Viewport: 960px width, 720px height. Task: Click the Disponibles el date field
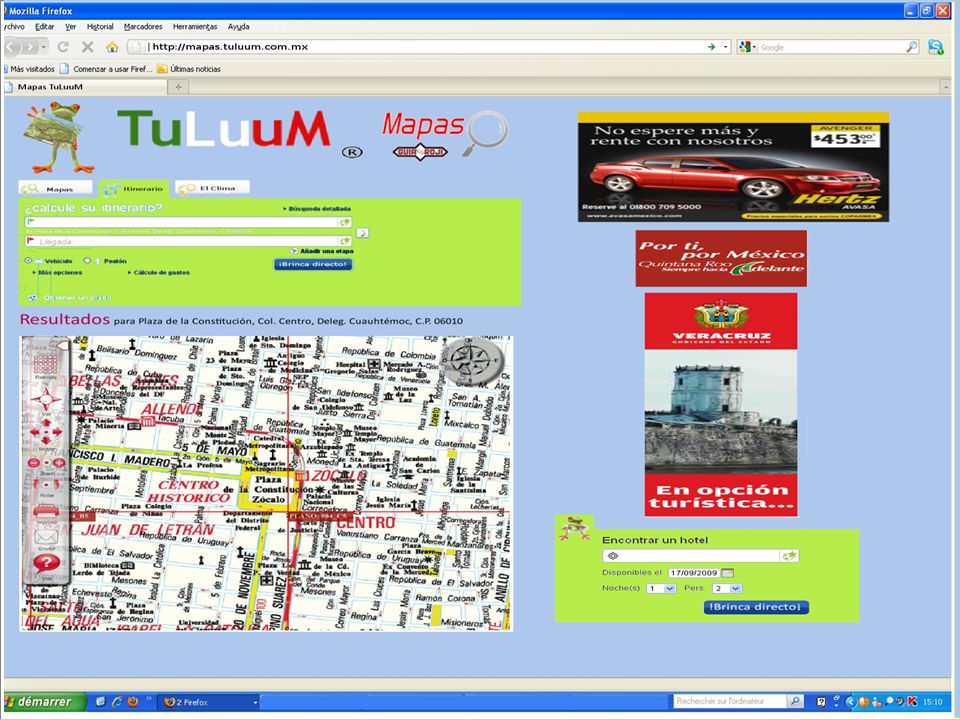tap(694, 573)
